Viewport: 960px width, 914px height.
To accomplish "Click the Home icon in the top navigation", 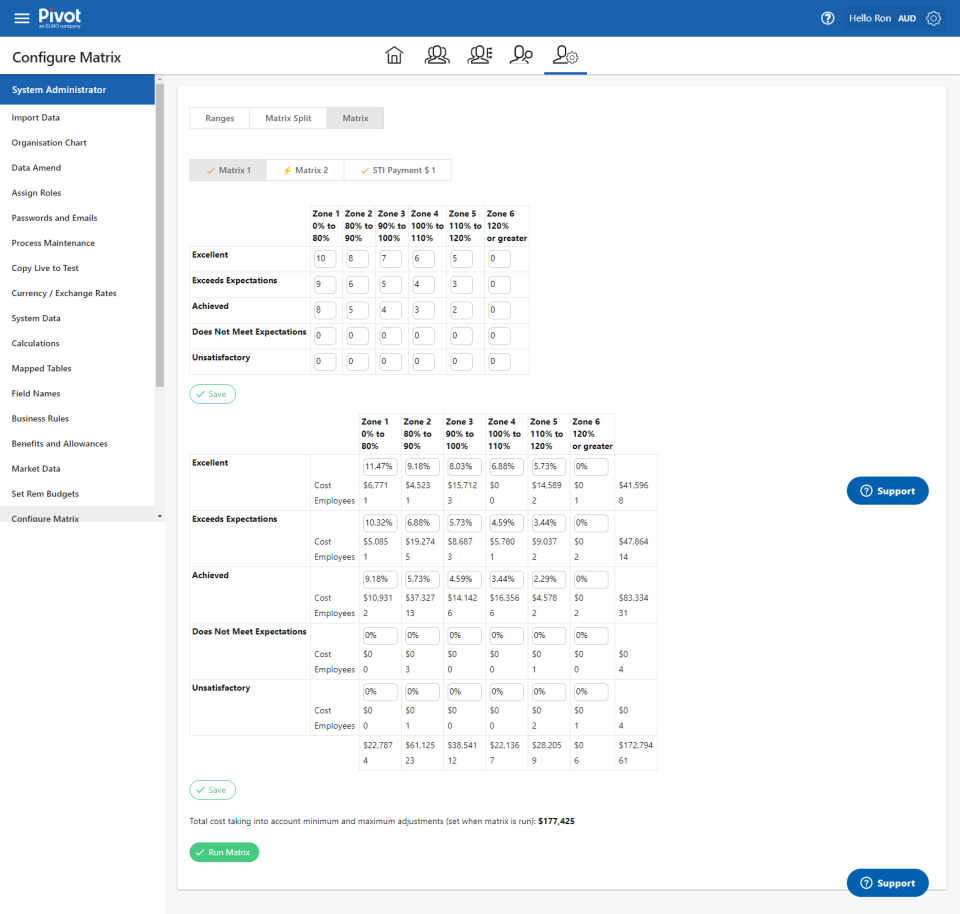I will pos(394,56).
